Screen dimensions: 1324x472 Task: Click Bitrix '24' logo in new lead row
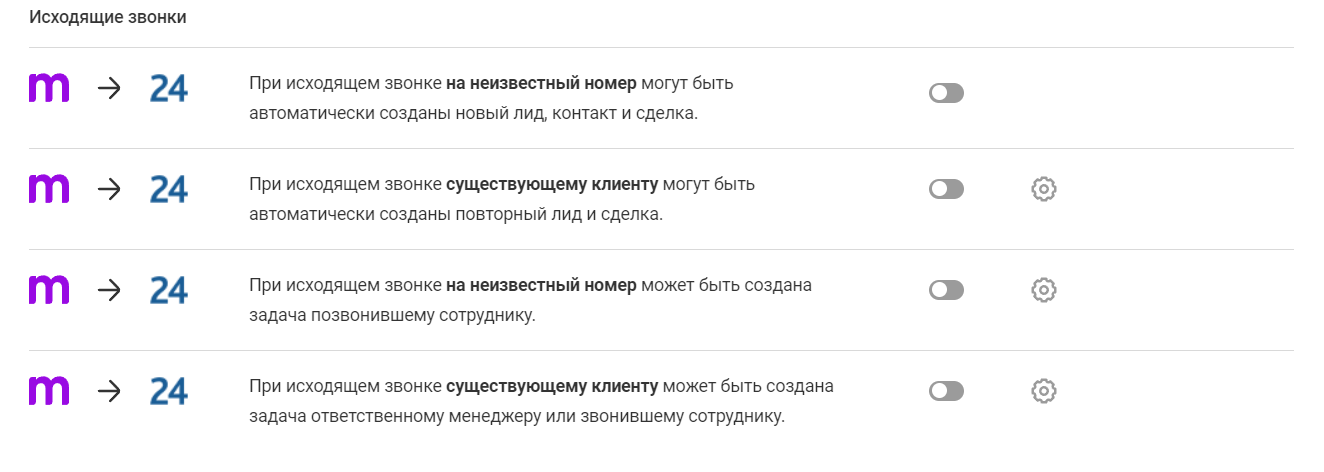(168, 88)
